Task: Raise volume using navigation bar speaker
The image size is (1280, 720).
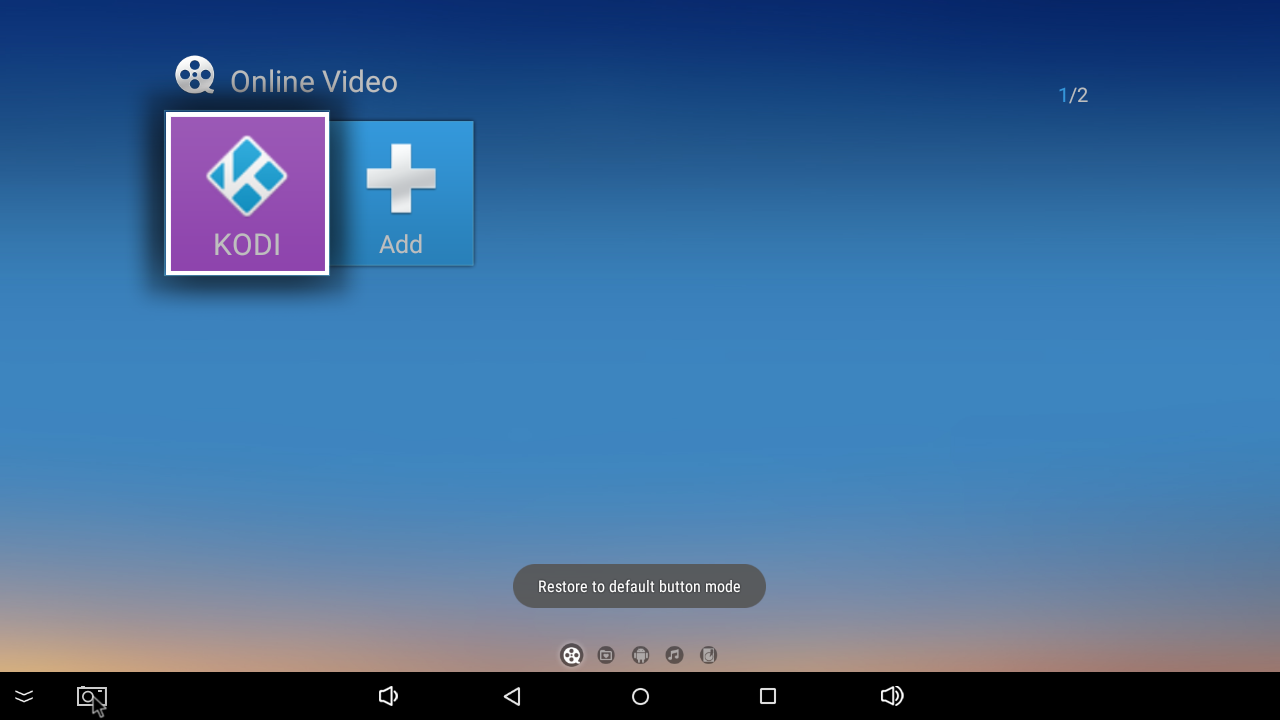Action: click(892, 696)
